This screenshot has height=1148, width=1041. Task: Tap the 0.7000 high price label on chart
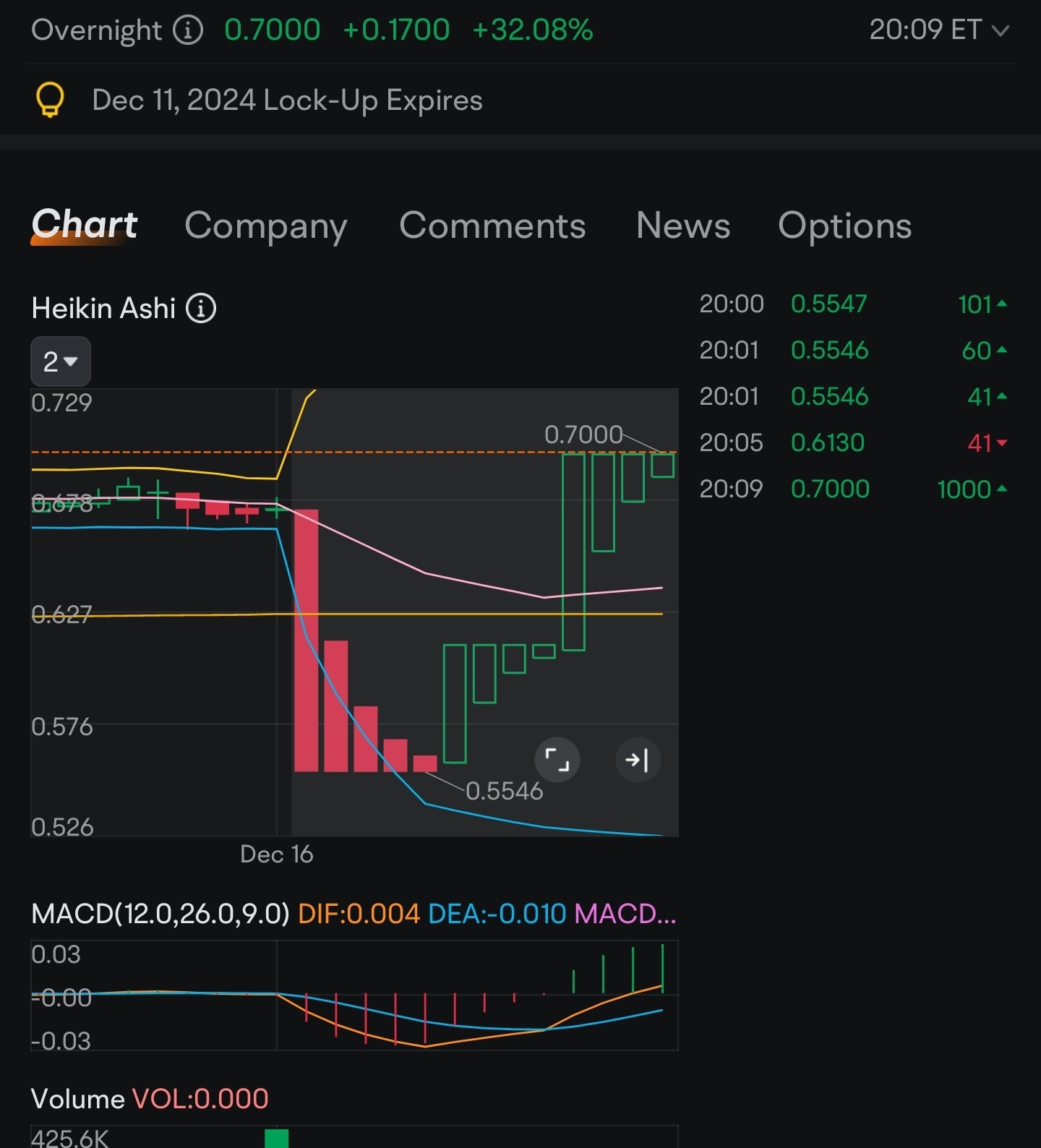pyautogui.click(x=583, y=434)
